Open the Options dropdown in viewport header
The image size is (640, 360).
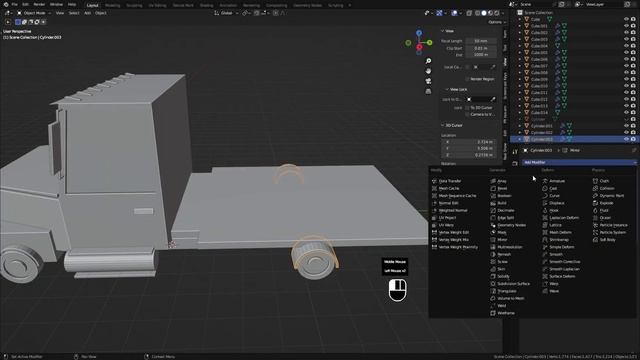coord(497,22)
